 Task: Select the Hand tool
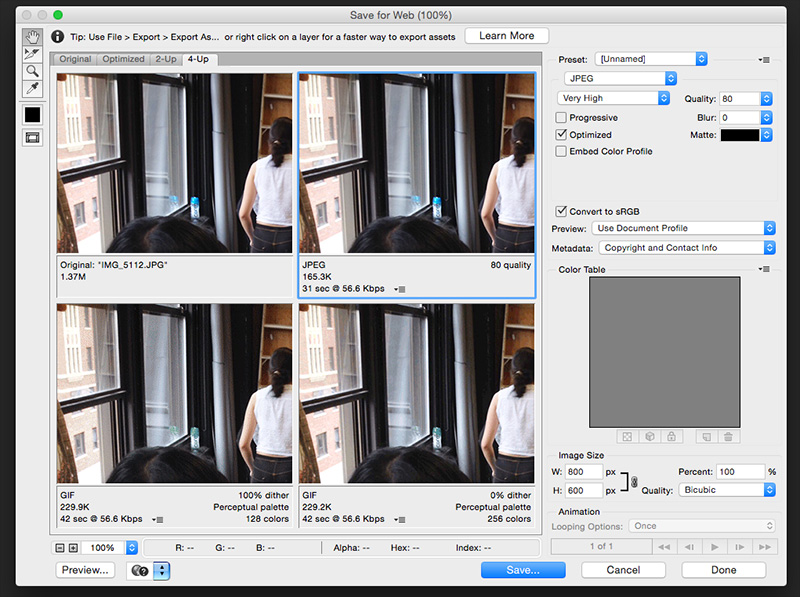33,36
